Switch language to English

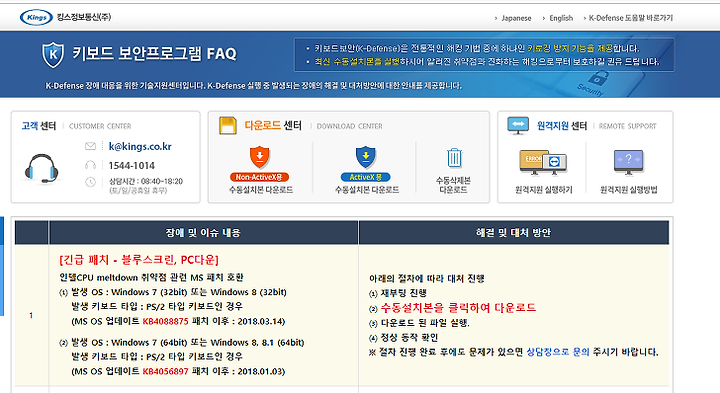tap(561, 18)
